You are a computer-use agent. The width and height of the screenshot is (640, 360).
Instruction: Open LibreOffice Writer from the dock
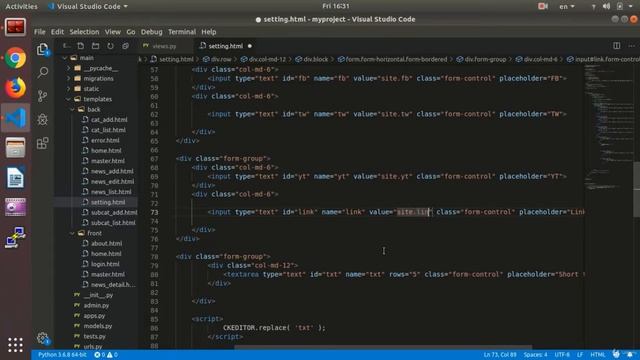(16, 178)
